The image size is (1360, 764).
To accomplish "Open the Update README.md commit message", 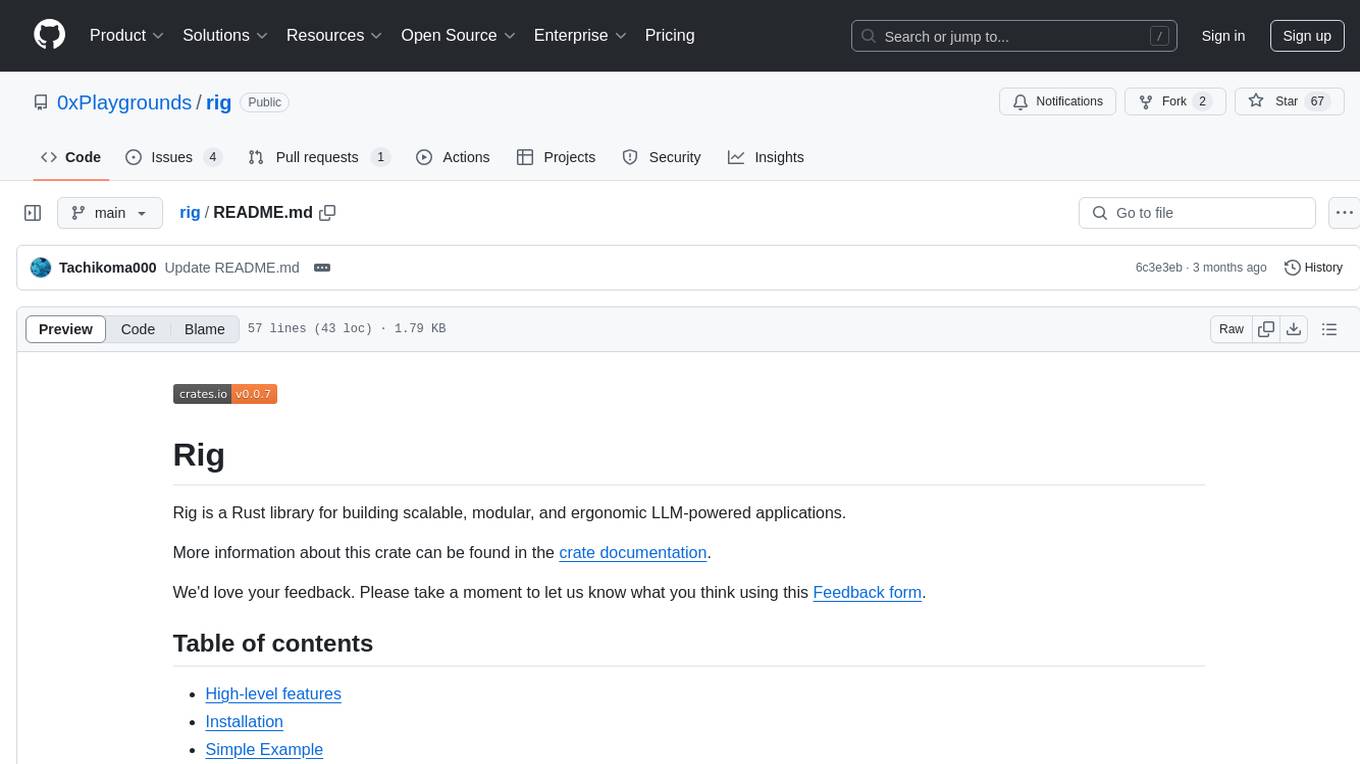I will 232,267.
